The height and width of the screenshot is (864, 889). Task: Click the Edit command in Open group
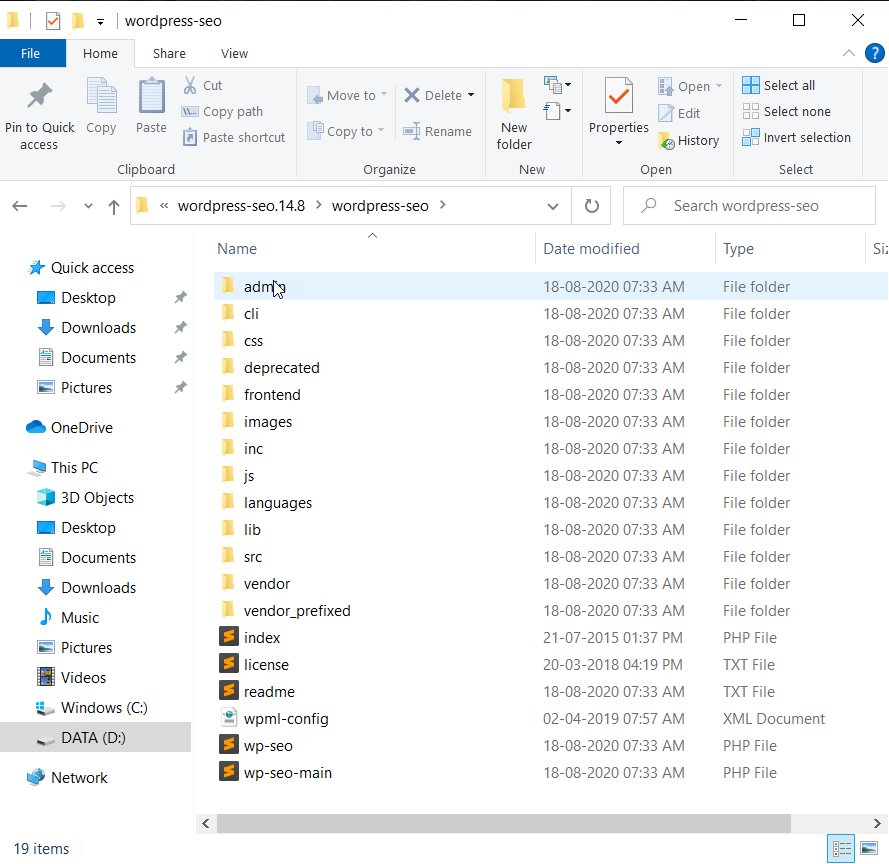(679, 113)
